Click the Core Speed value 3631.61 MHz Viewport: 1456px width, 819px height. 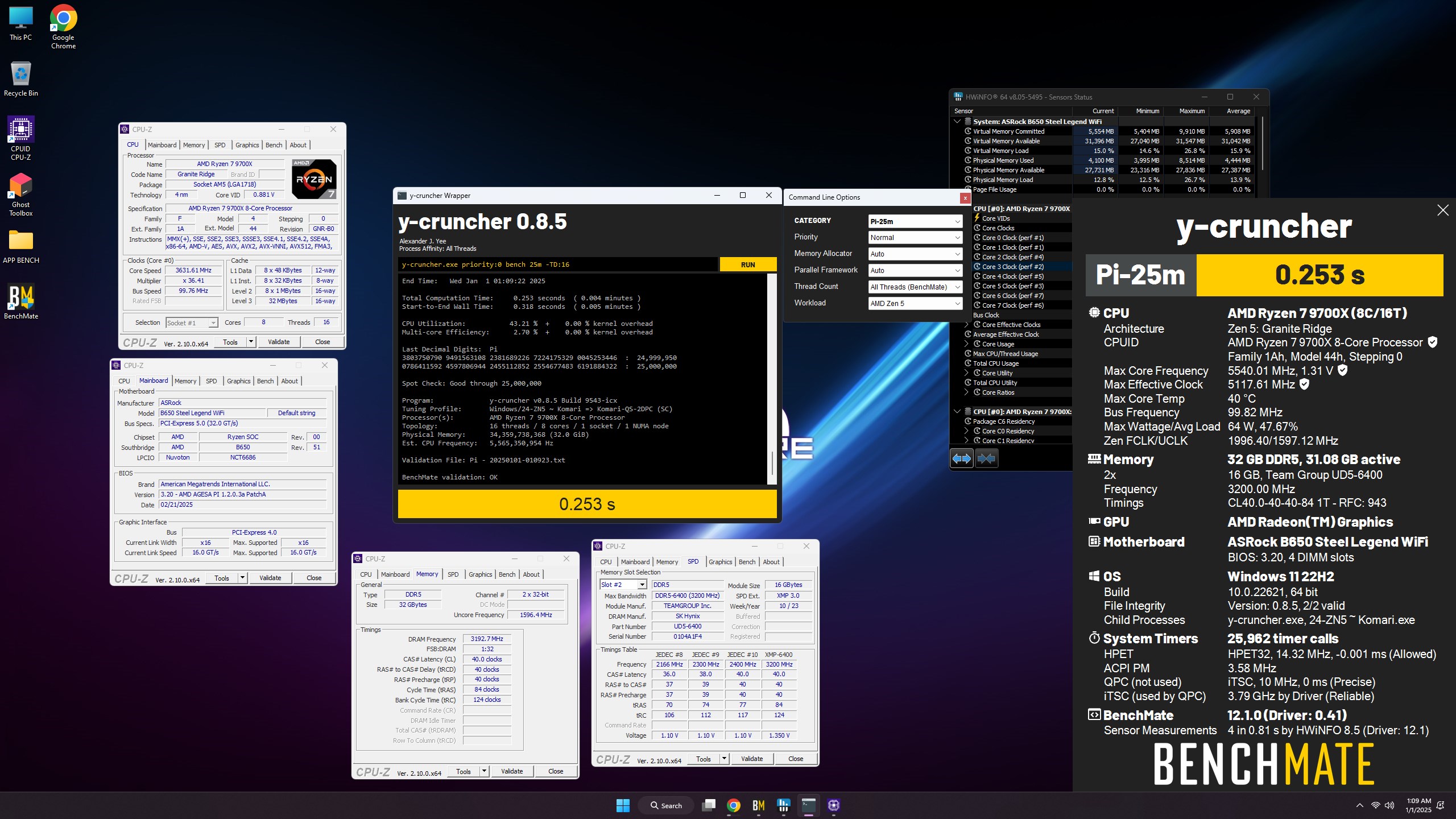point(193,271)
